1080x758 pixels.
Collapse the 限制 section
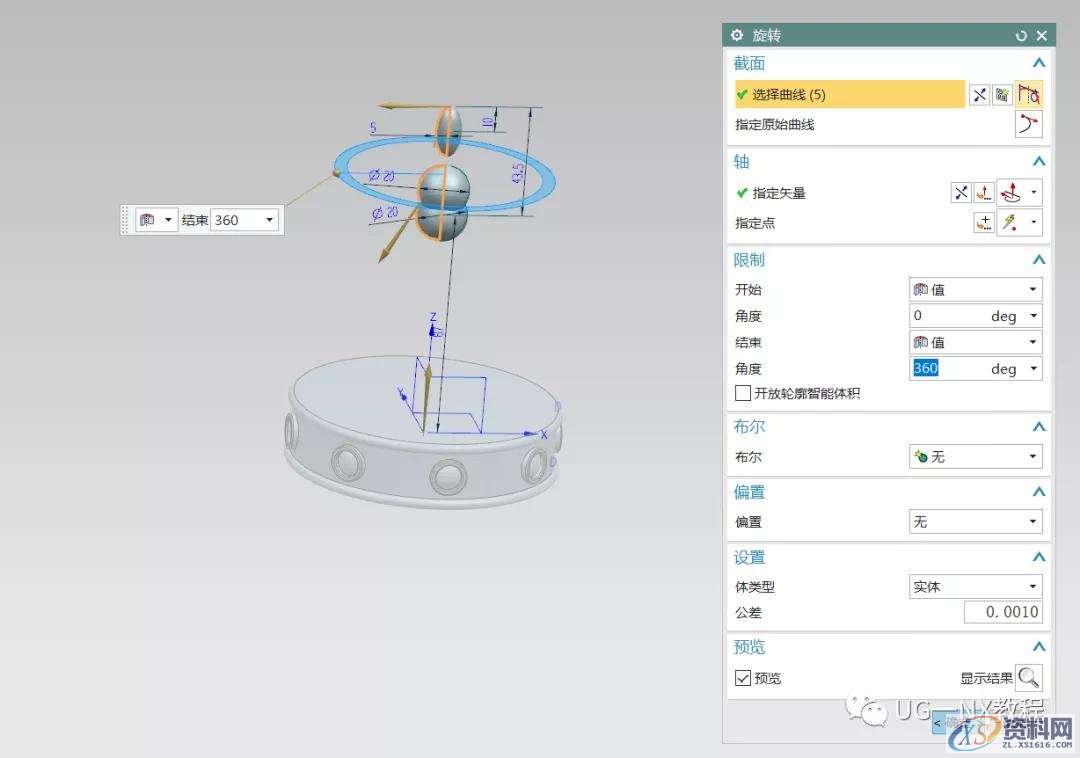[x=1039, y=260]
